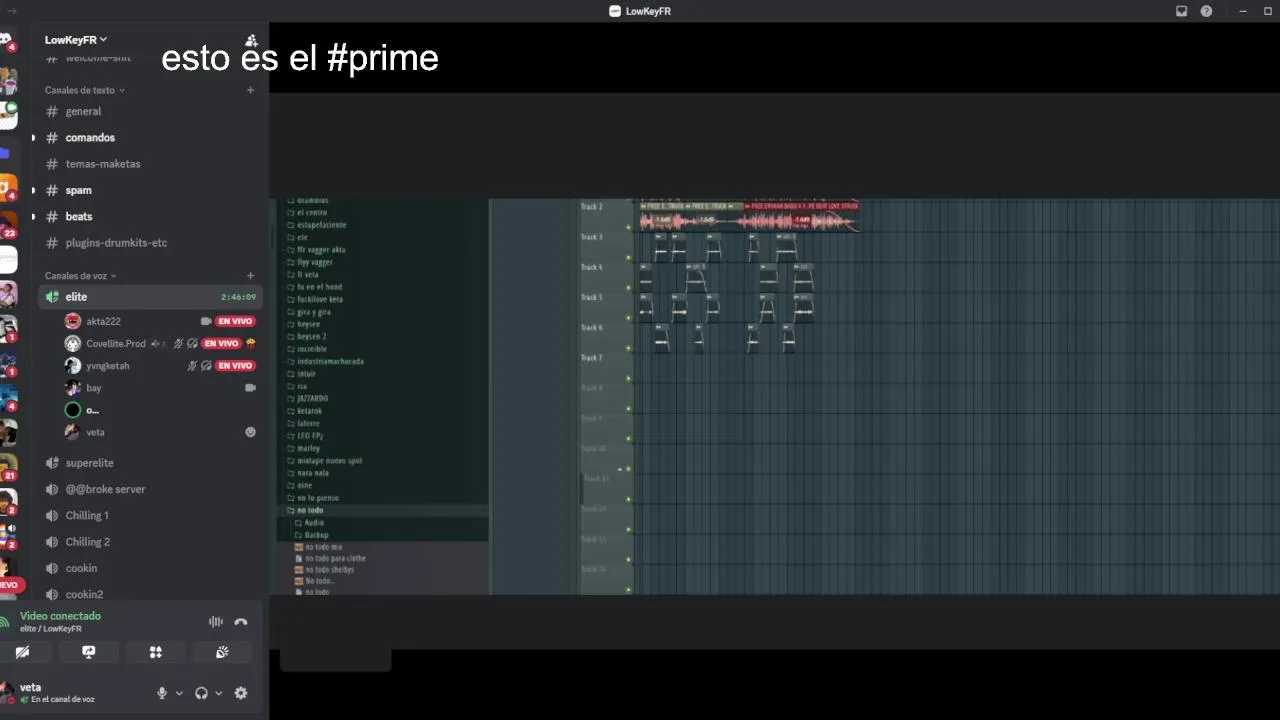
Task: Join the @@broke server voice channel
Action: 150,489
